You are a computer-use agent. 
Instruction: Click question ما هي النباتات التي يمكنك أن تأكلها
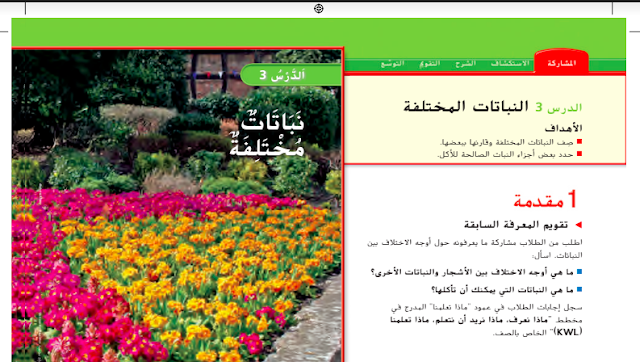[502, 289]
